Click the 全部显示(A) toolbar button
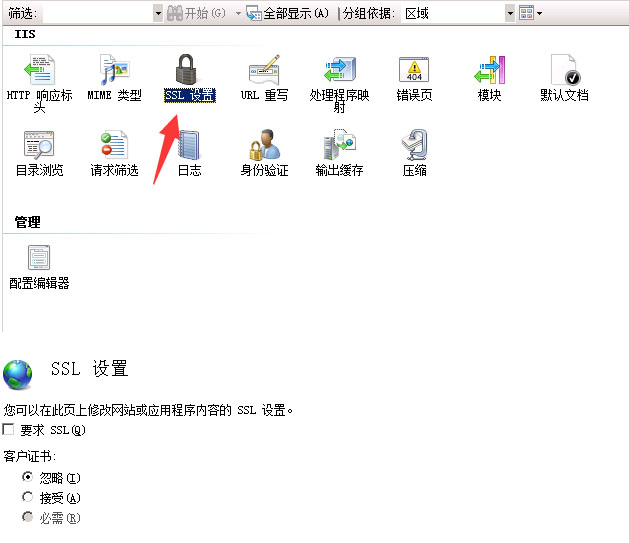Screen dimensions: 629x543 tap(288, 14)
